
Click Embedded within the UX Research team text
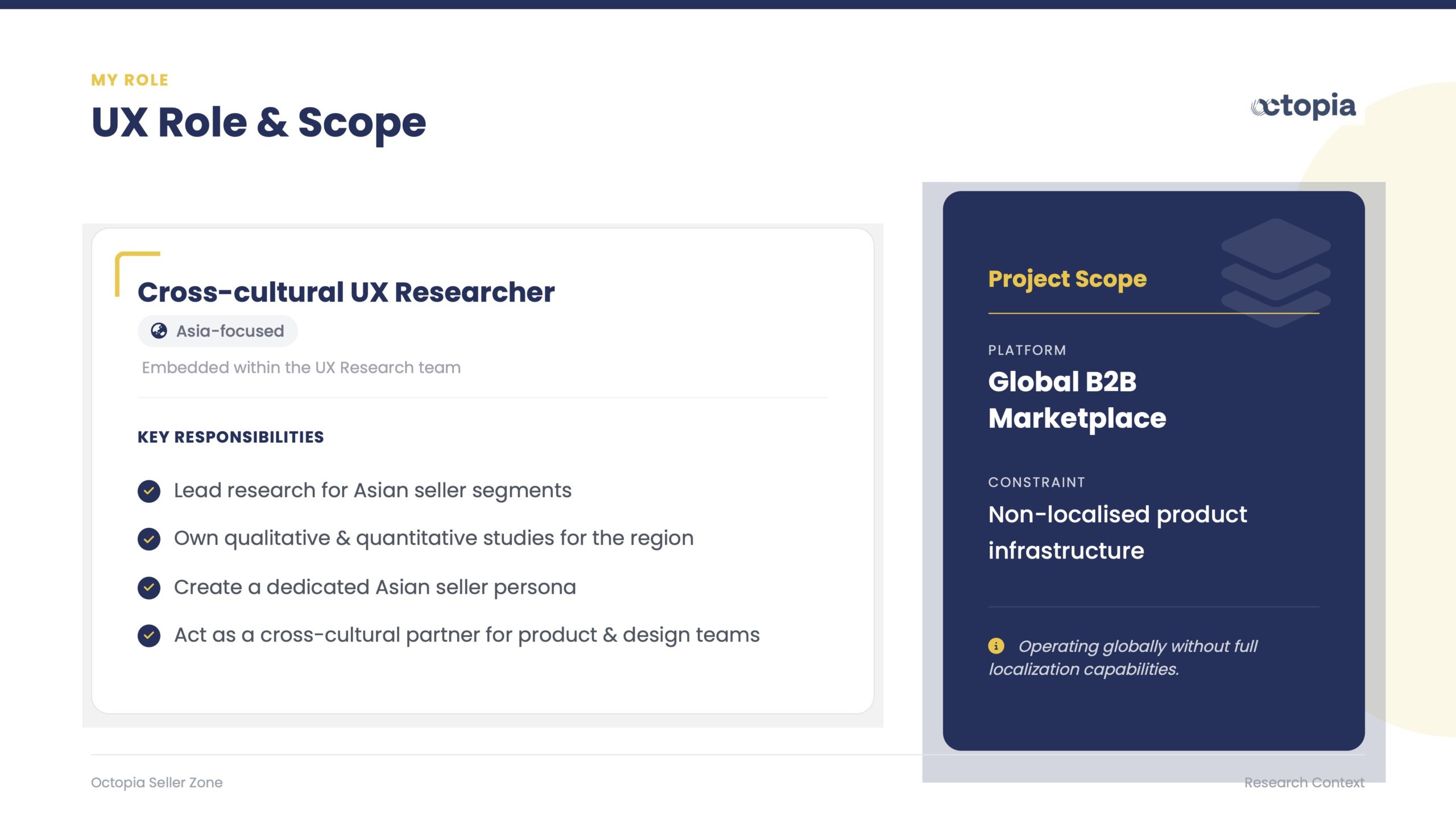click(301, 367)
